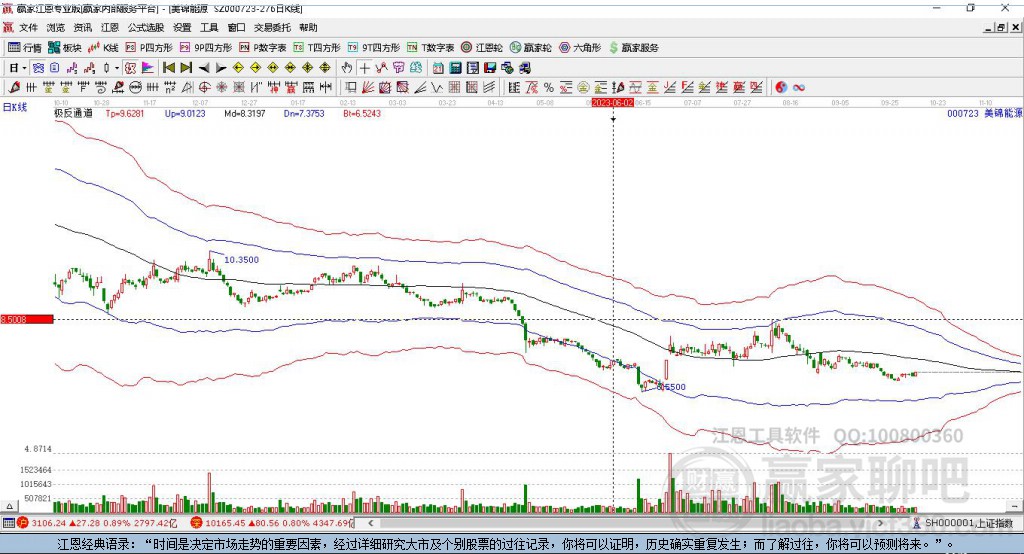The image size is (1024, 554).
Task: Open the calculator icon
Action: tap(455, 68)
